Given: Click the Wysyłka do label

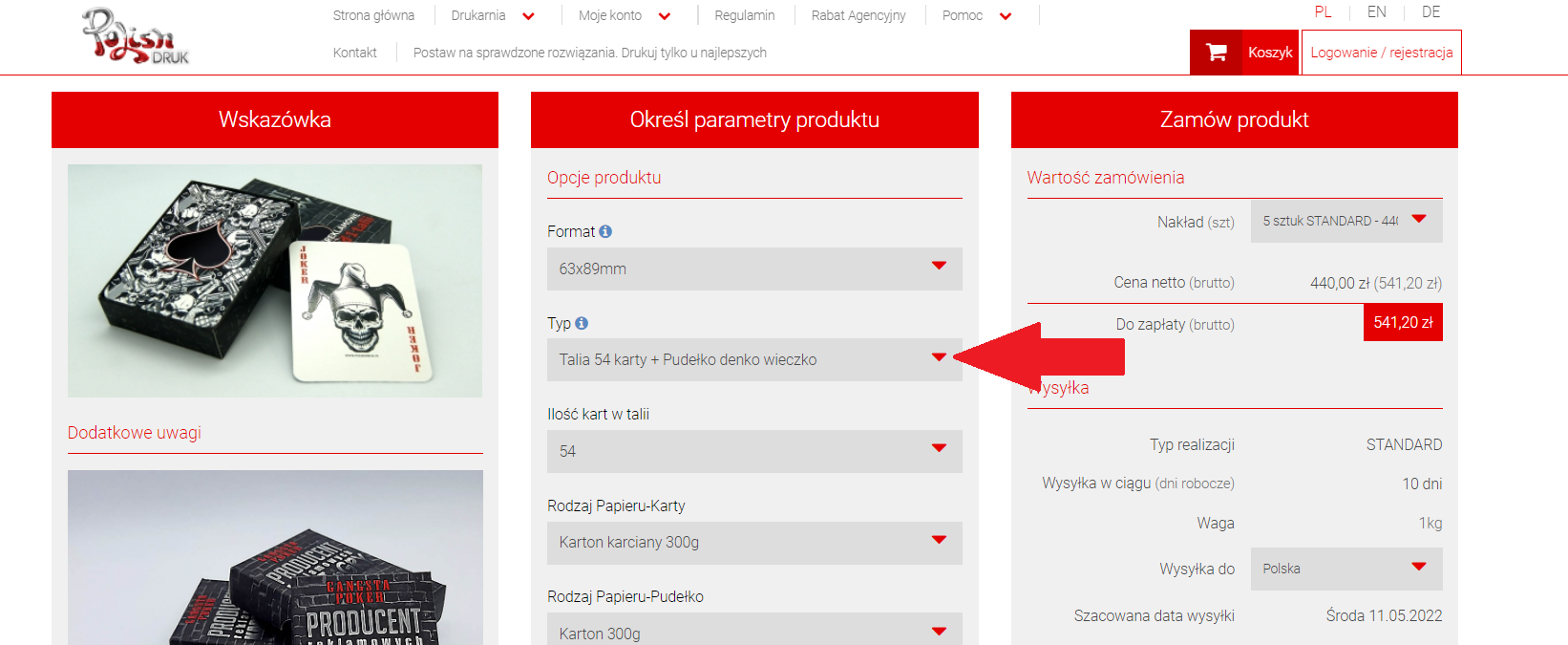Looking at the screenshot, I should (x=1197, y=569).
